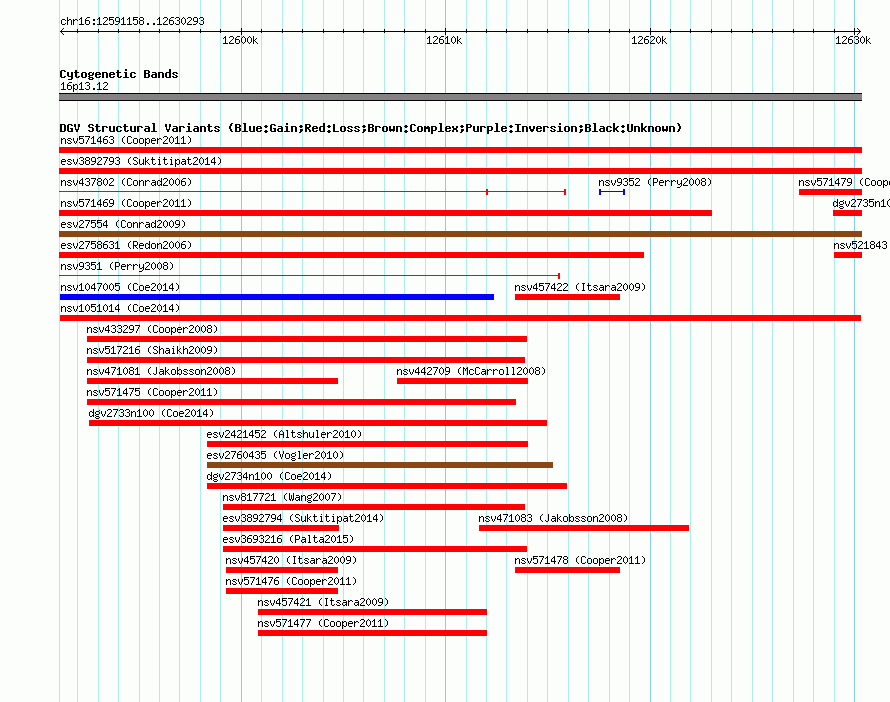This screenshot has width=890, height=702.
Task: Click the ruler's right arrow end
Action: [x=858, y=31]
